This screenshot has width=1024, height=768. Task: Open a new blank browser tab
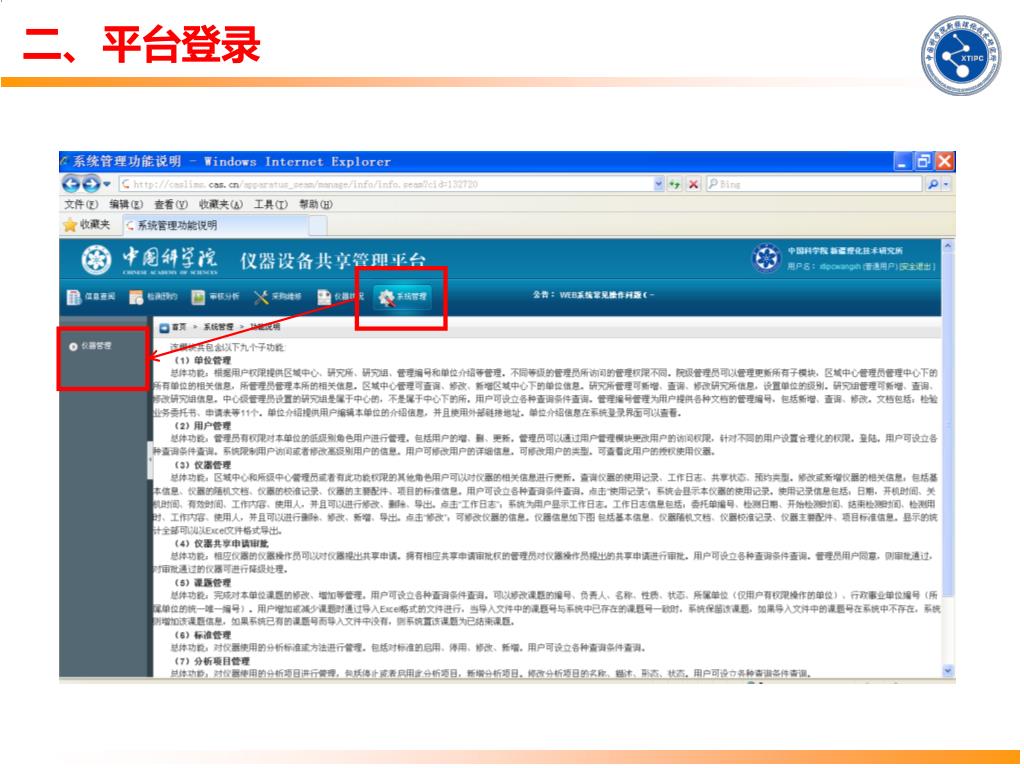[x=317, y=225]
